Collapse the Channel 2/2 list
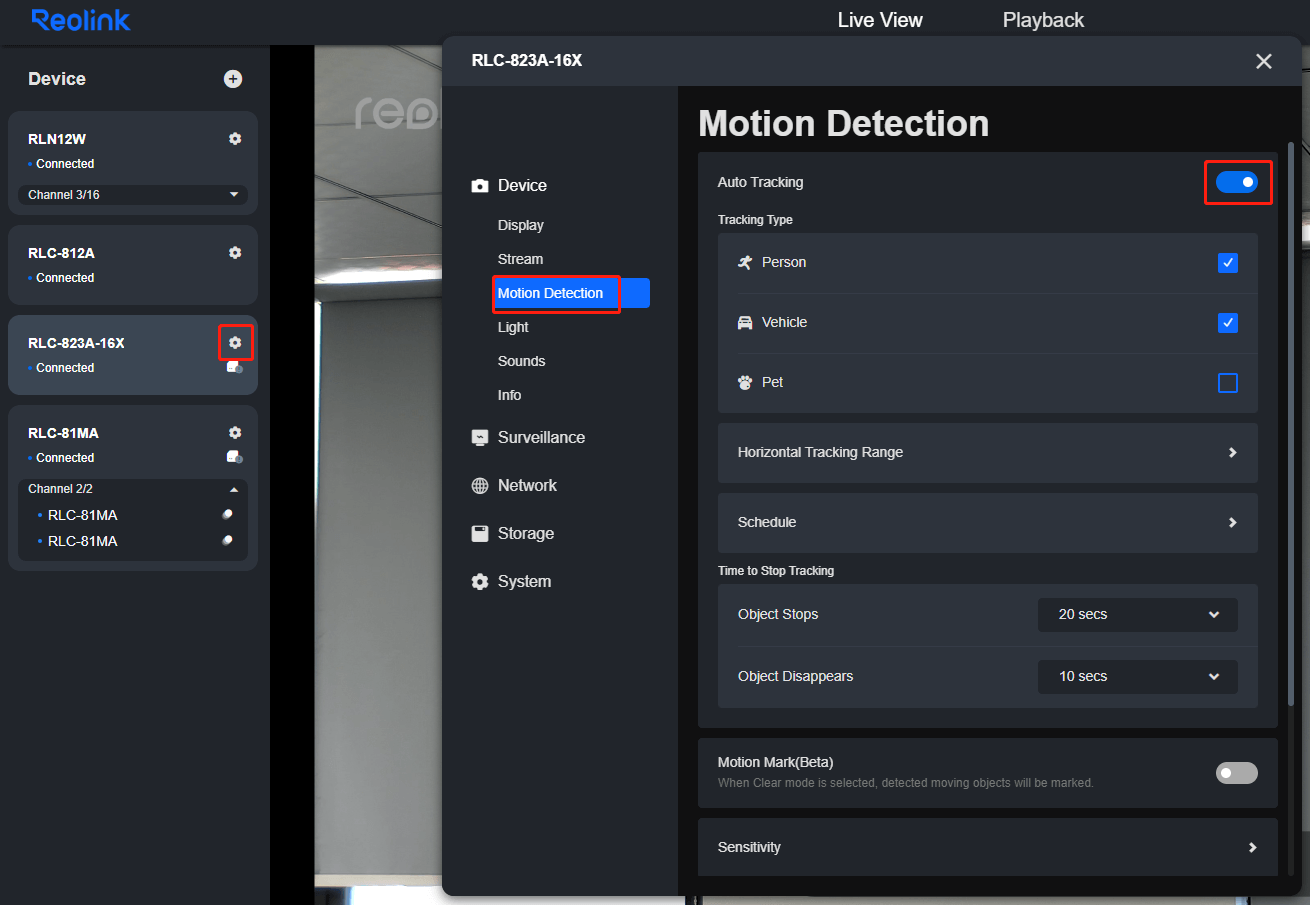 (133, 489)
